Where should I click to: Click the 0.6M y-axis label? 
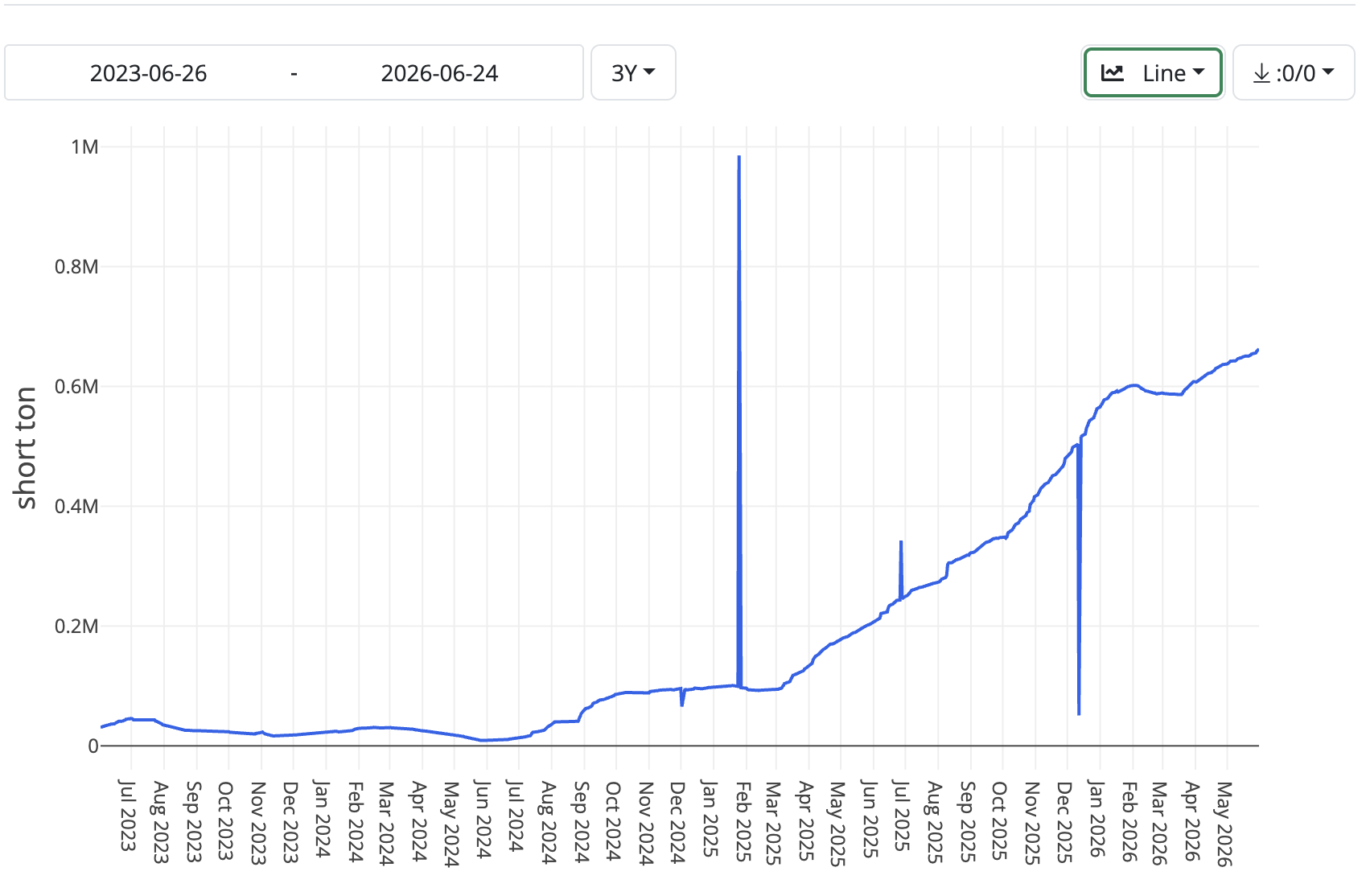coord(76,387)
